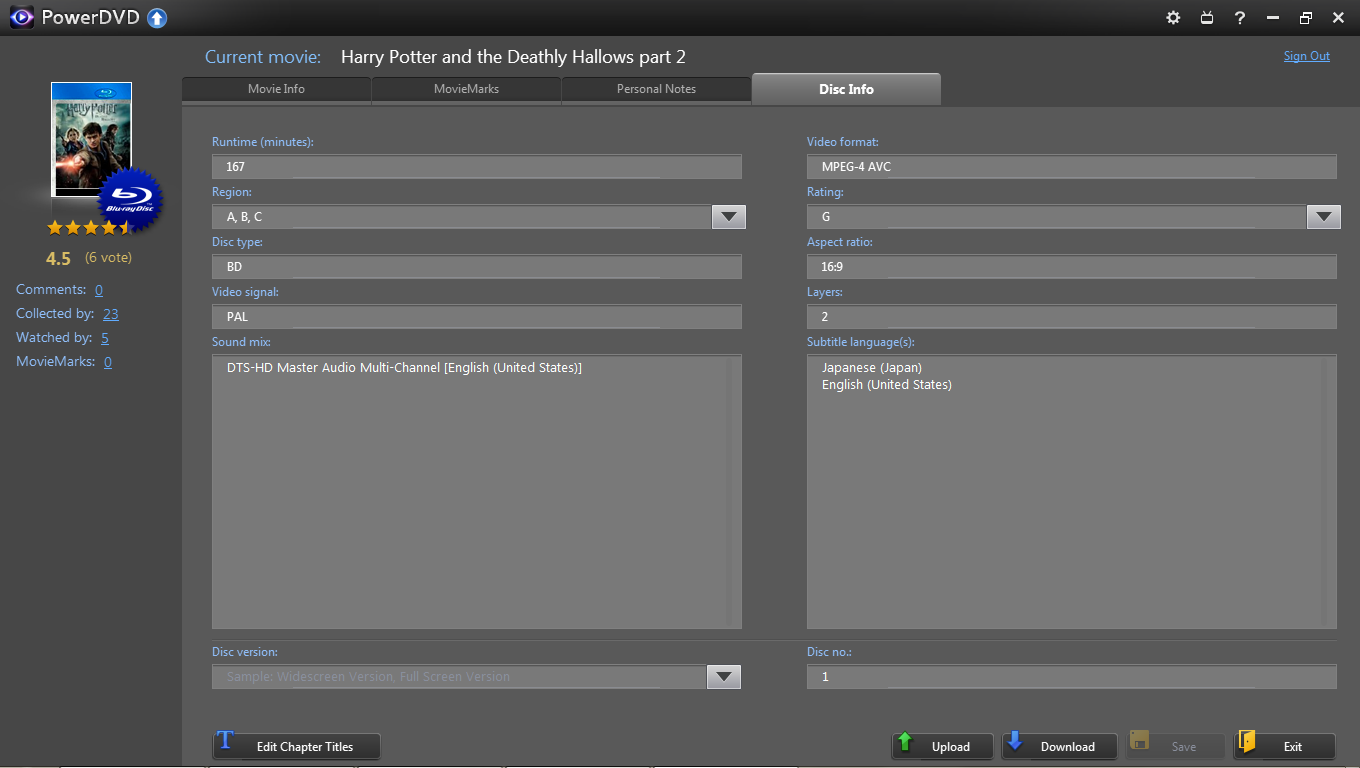Click the PowerDVD logo icon
1360x768 pixels.
(x=20, y=18)
